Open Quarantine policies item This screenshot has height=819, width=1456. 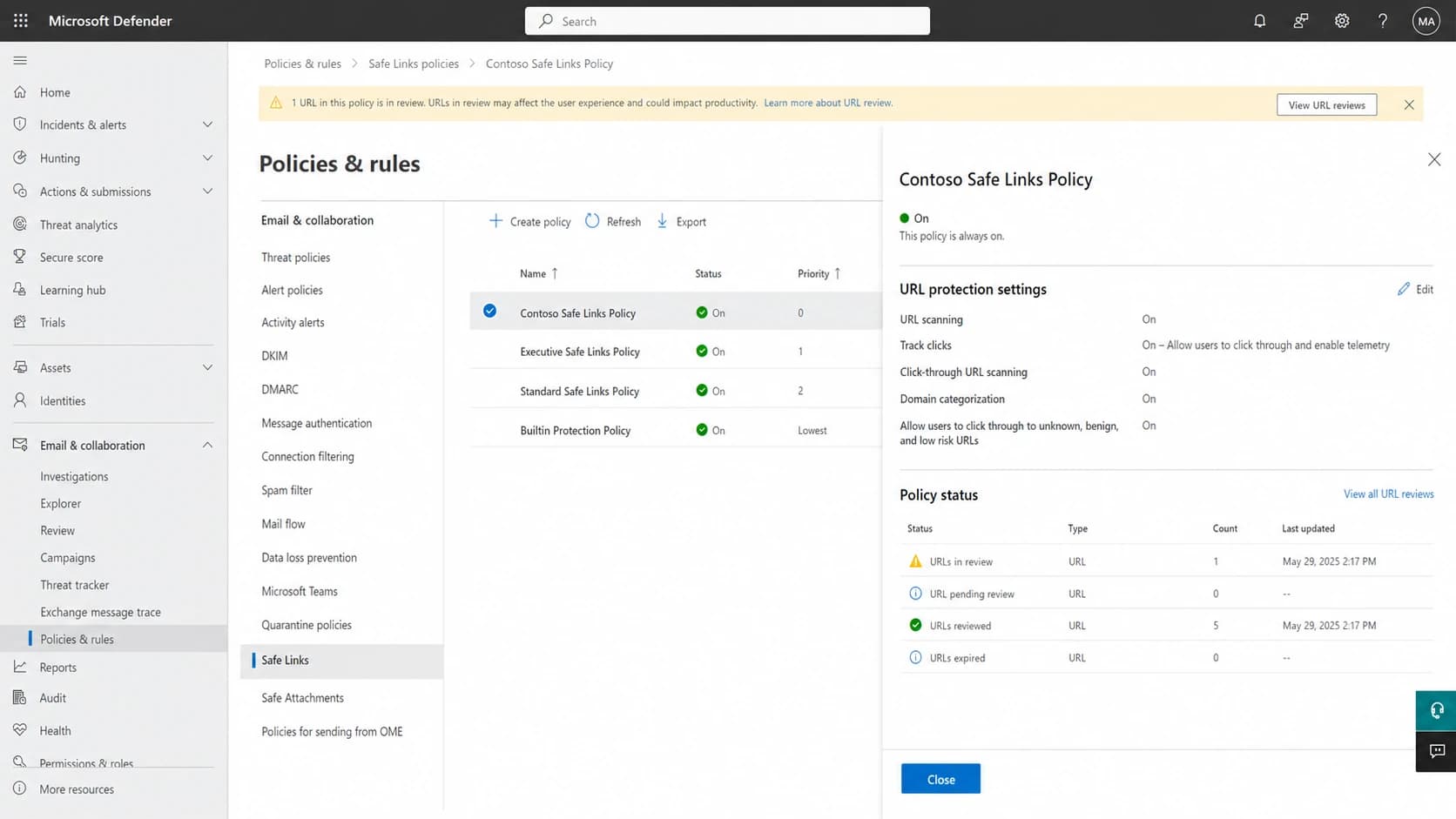coord(307,625)
